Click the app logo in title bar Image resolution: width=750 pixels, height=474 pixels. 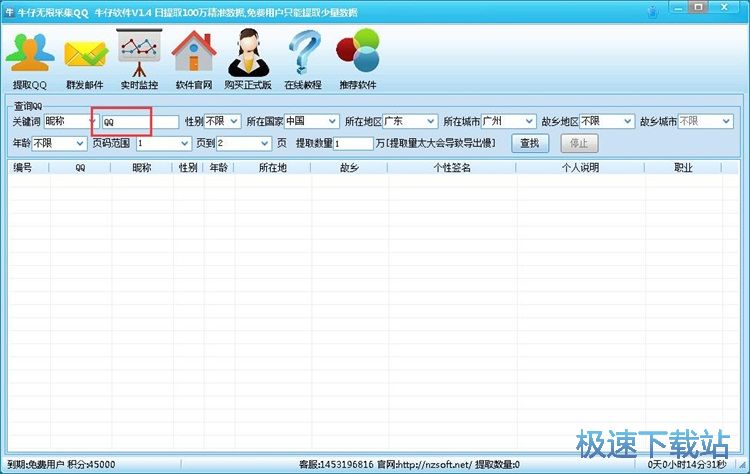[x=10, y=12]
